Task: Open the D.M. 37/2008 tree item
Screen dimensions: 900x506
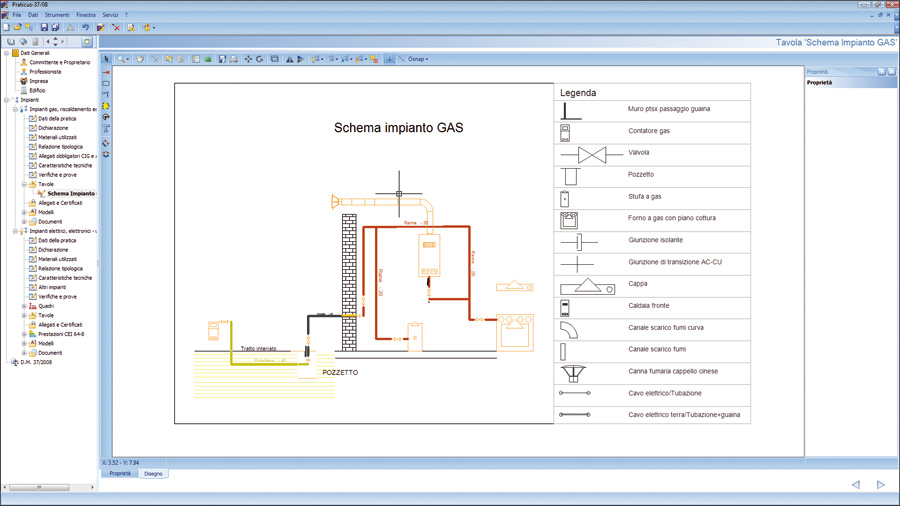Action: [x=36, y=363]
